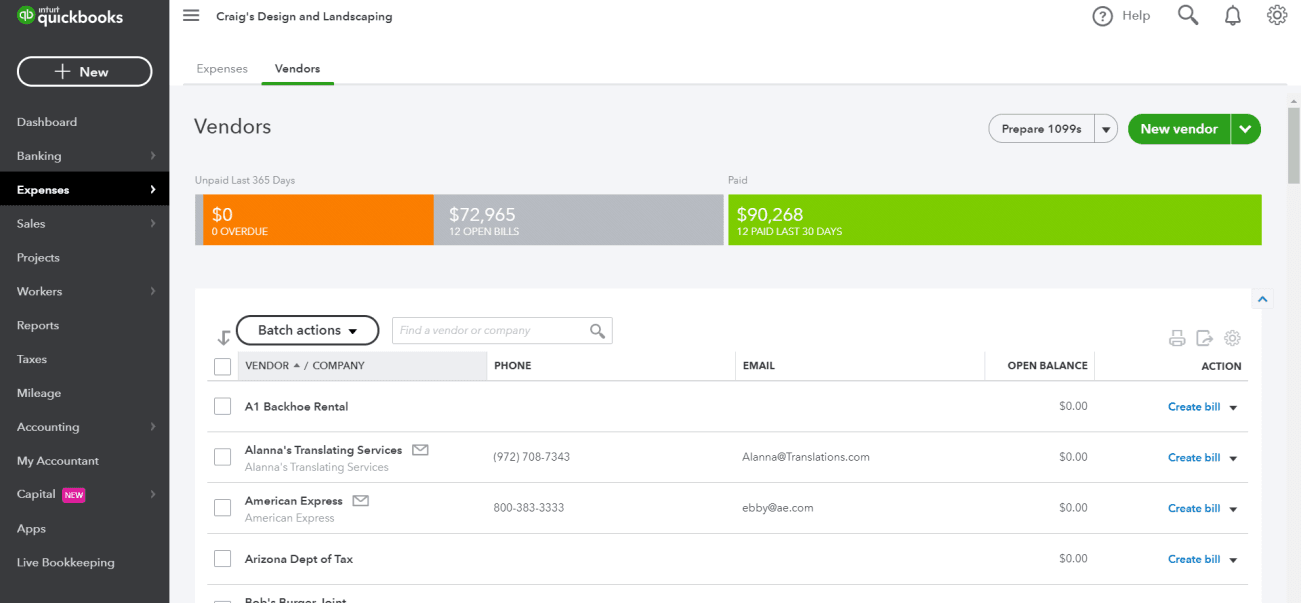
Task: Tick the select-all vendors checkbox
Action: (223, 367)
